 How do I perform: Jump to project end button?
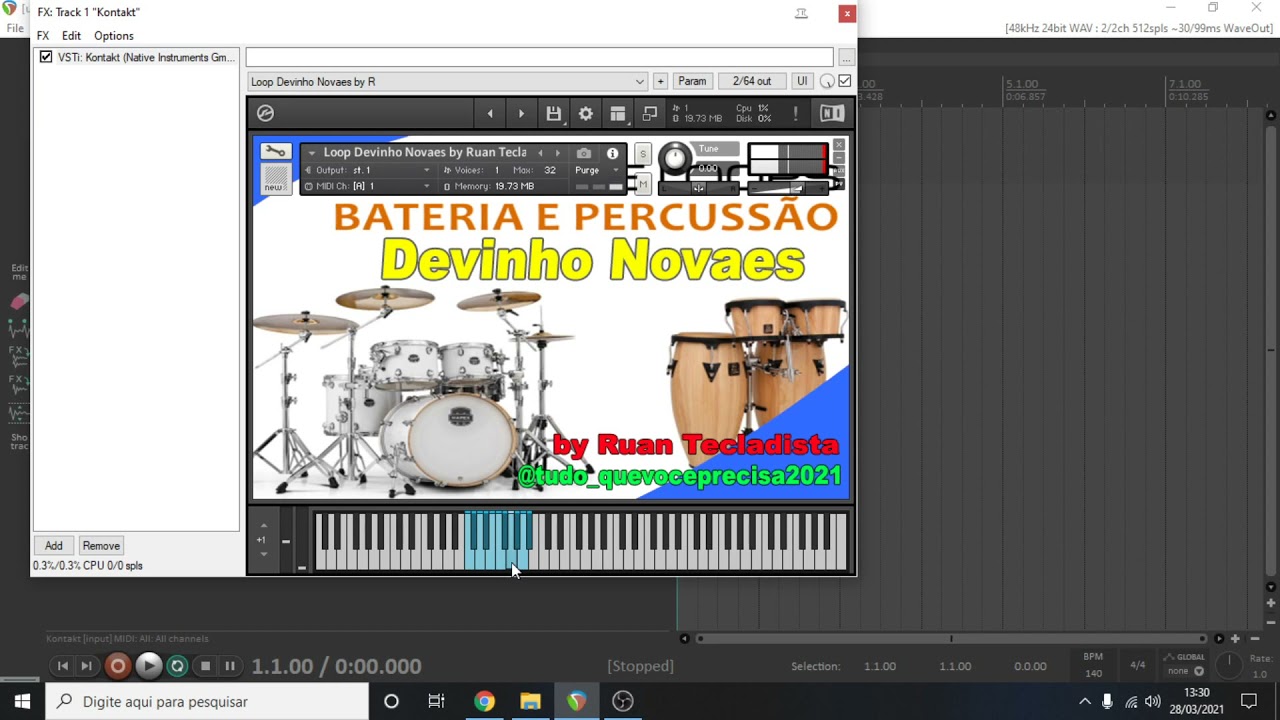(x=87, y=666)
